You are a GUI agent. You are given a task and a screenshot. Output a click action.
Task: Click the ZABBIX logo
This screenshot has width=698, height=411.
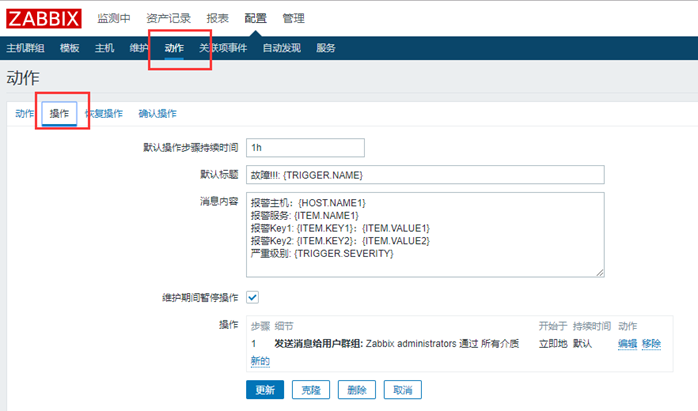click(x=44, y=18)
